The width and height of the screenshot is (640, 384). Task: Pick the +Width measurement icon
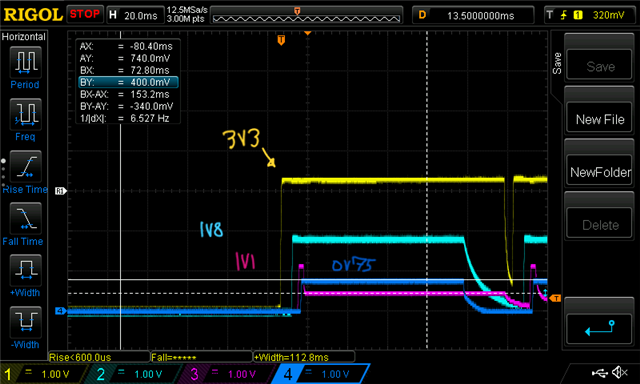(x=25, y=270)
